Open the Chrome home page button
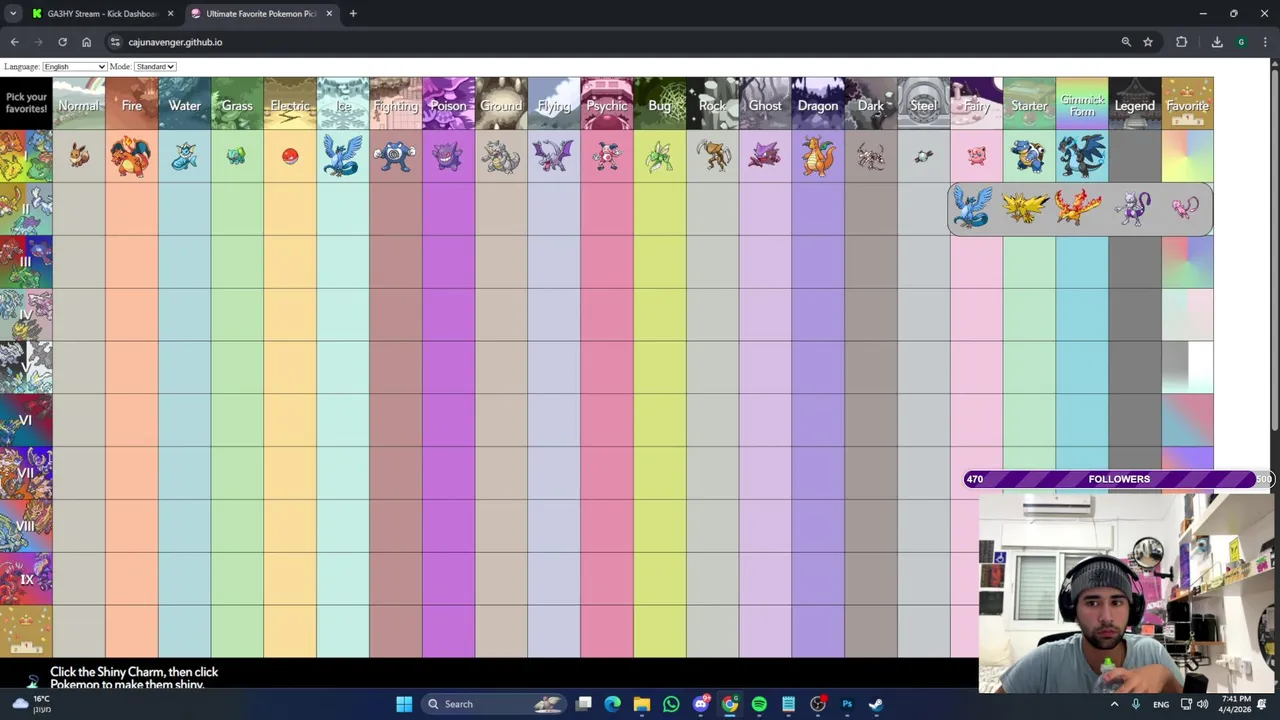Viewport: 1280px width, 720px height. [x=86, y=42]
